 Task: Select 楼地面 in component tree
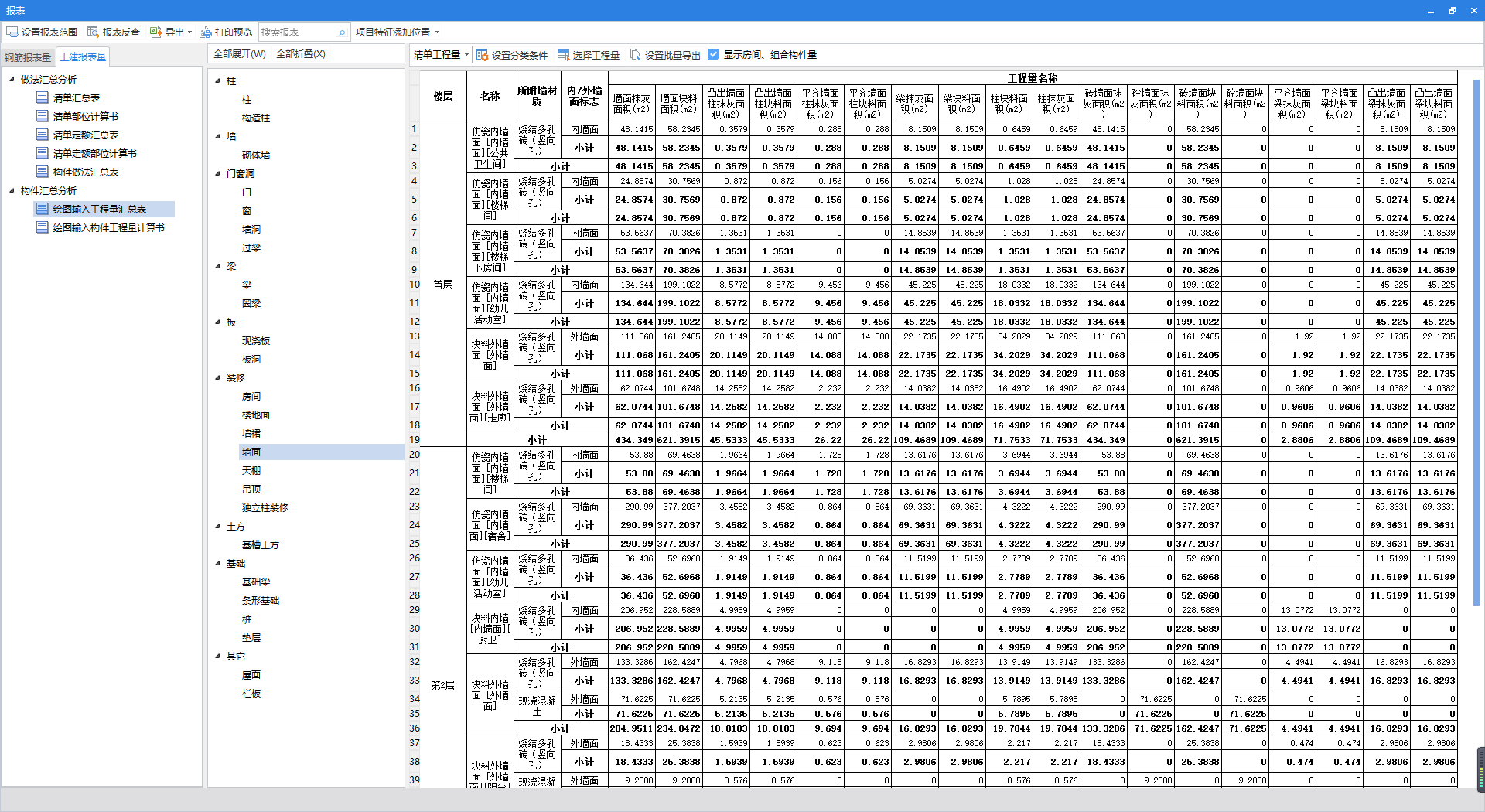coord(256,415)
